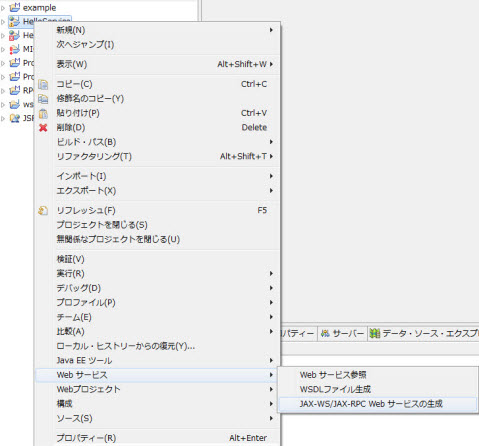
Task: Open ビルド・パス(B) submenu
Action: [x=157, y=142]
